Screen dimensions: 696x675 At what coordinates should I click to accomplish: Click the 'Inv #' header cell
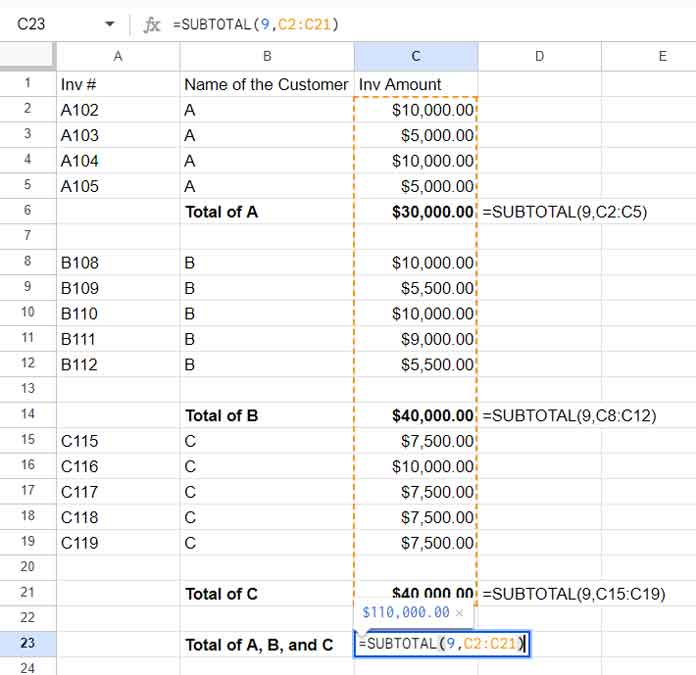click(118, 84)
